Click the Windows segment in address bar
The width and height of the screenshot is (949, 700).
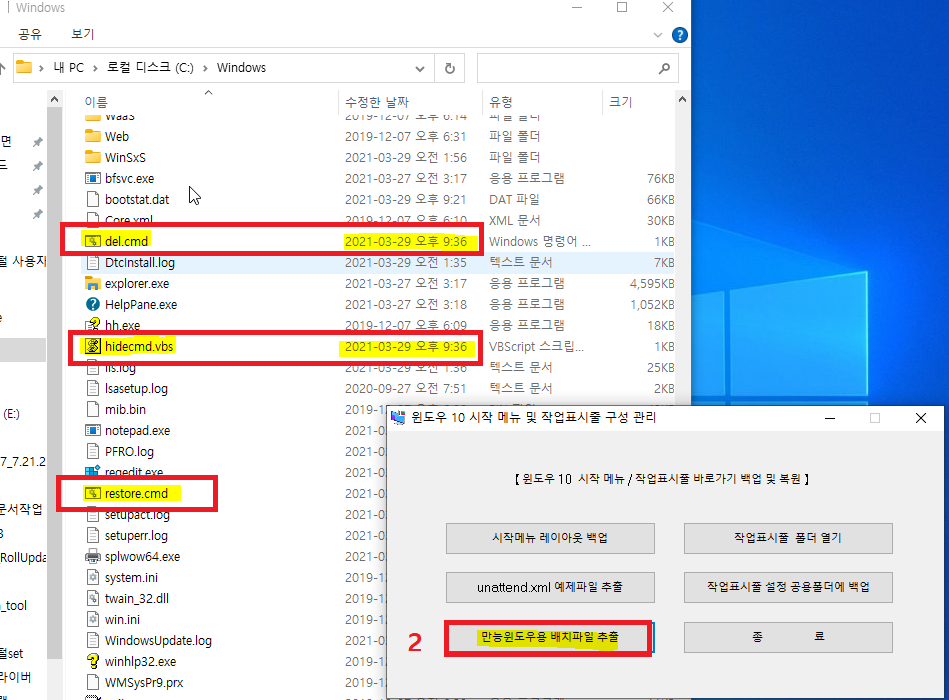pyautogui.click(x=241, y=68)
